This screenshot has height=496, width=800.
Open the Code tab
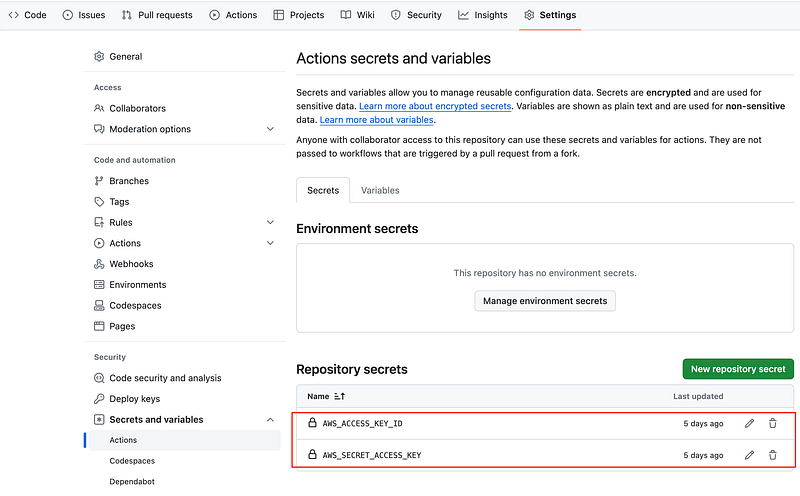point(28,15)
